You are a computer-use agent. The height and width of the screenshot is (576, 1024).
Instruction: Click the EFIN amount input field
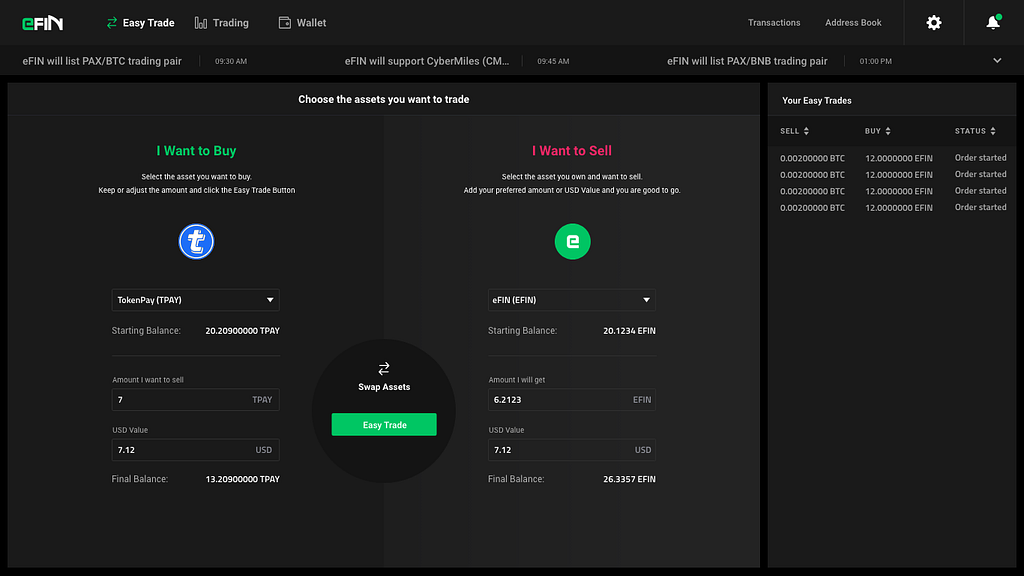pyautogui.click(x=571, y=400)
